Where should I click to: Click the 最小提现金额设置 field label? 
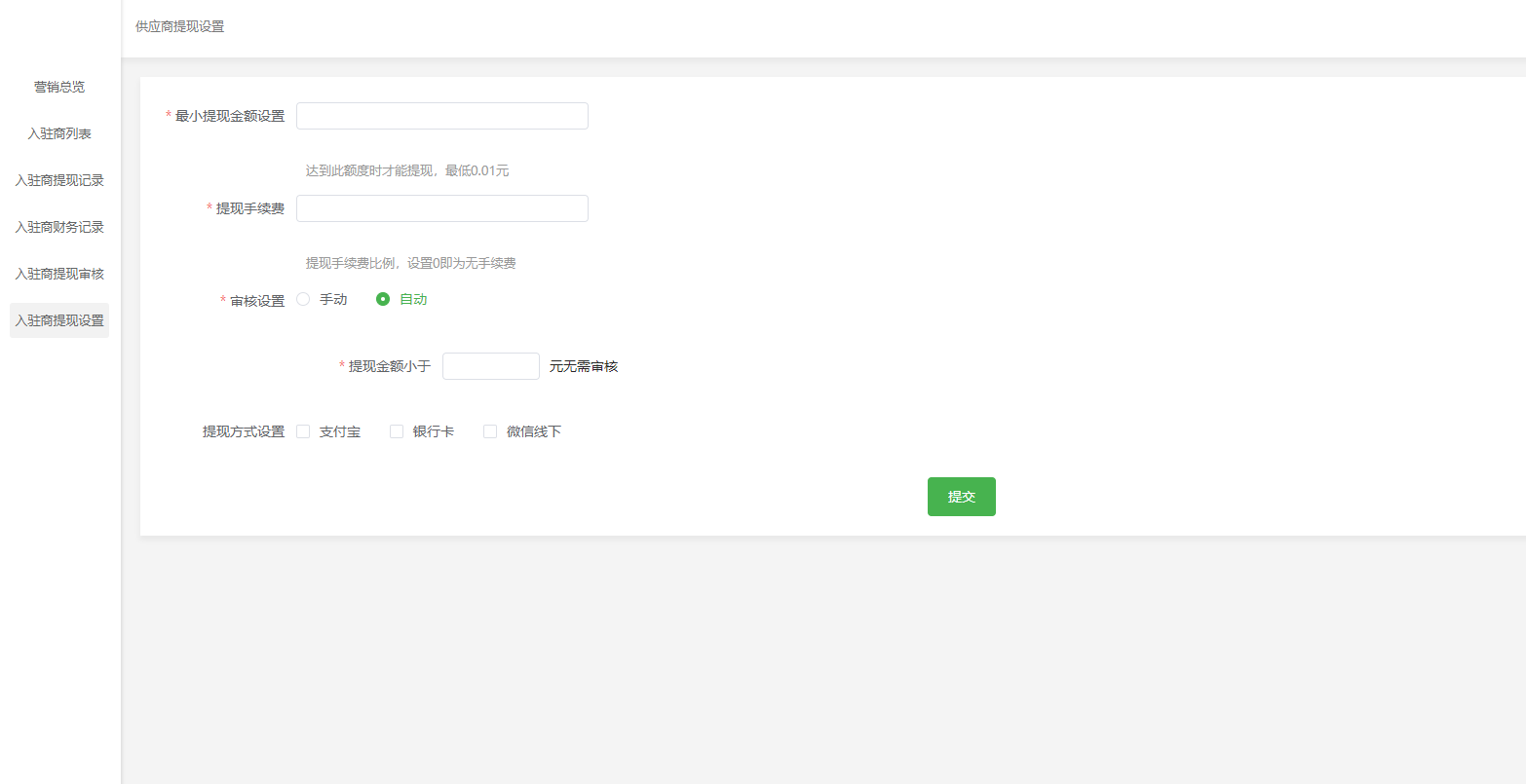[230, 116]
